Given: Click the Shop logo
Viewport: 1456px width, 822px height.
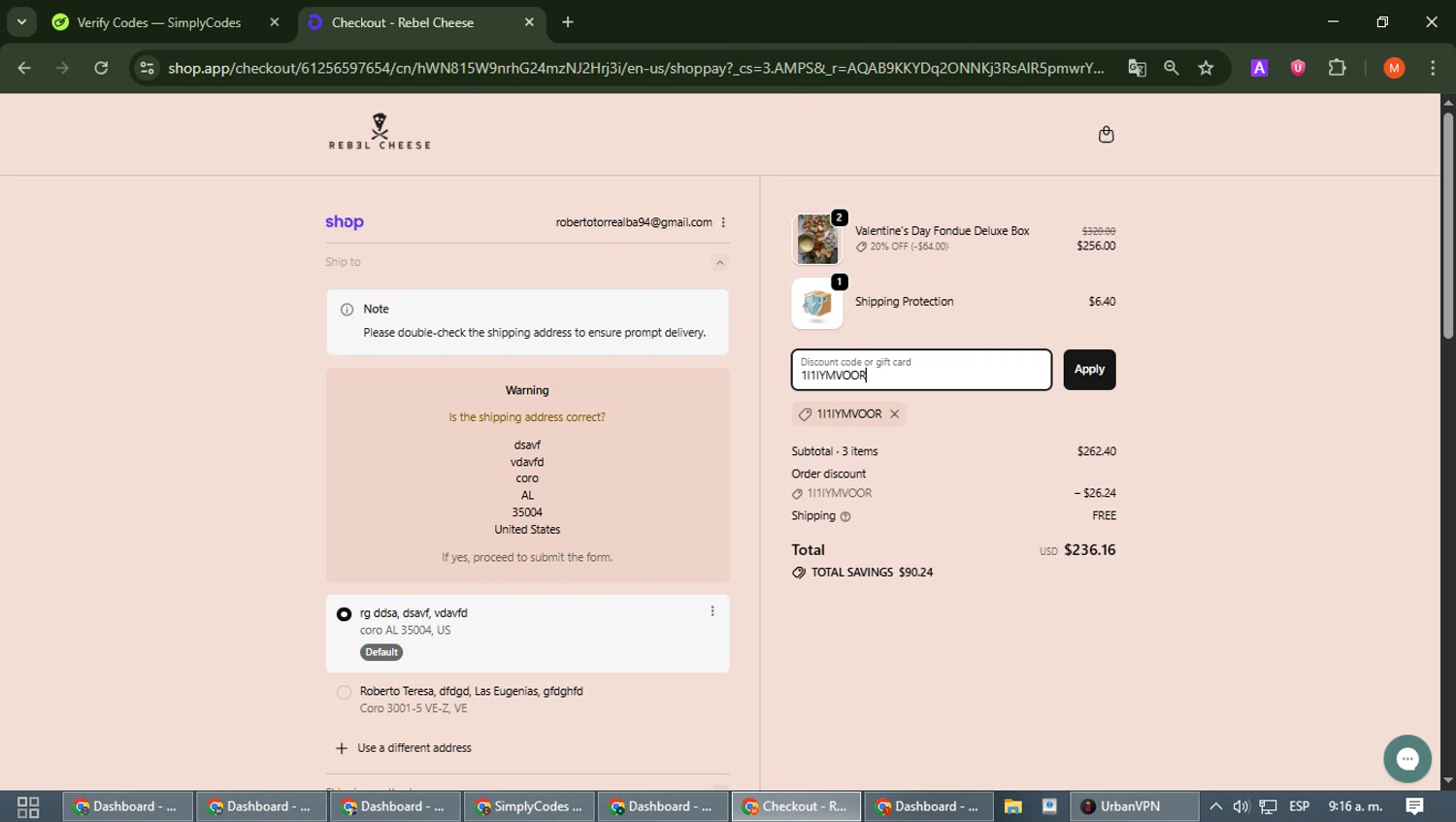Looking at the screenshot, I should tap(345, 222).
